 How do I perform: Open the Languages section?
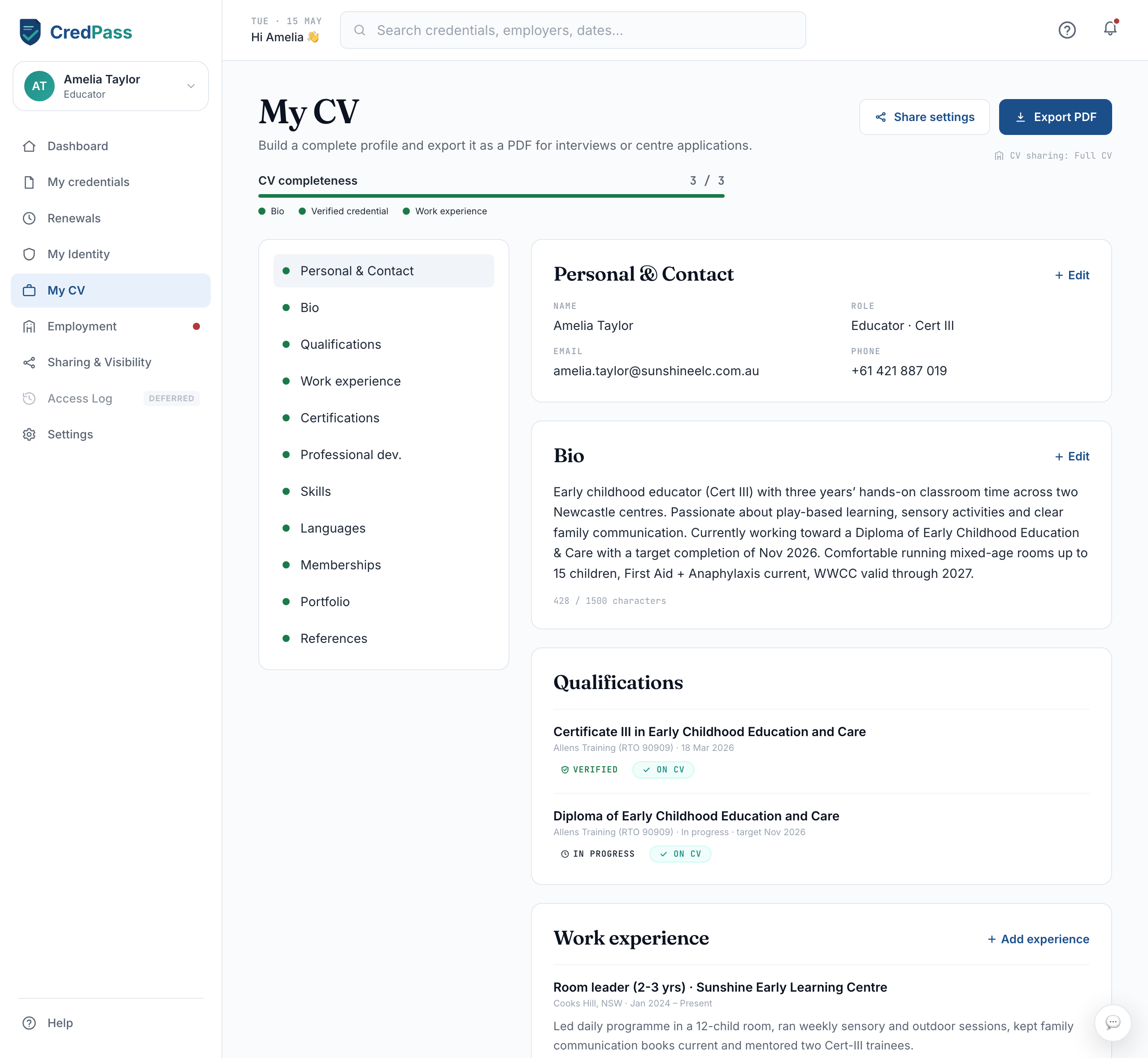[383, 528]
